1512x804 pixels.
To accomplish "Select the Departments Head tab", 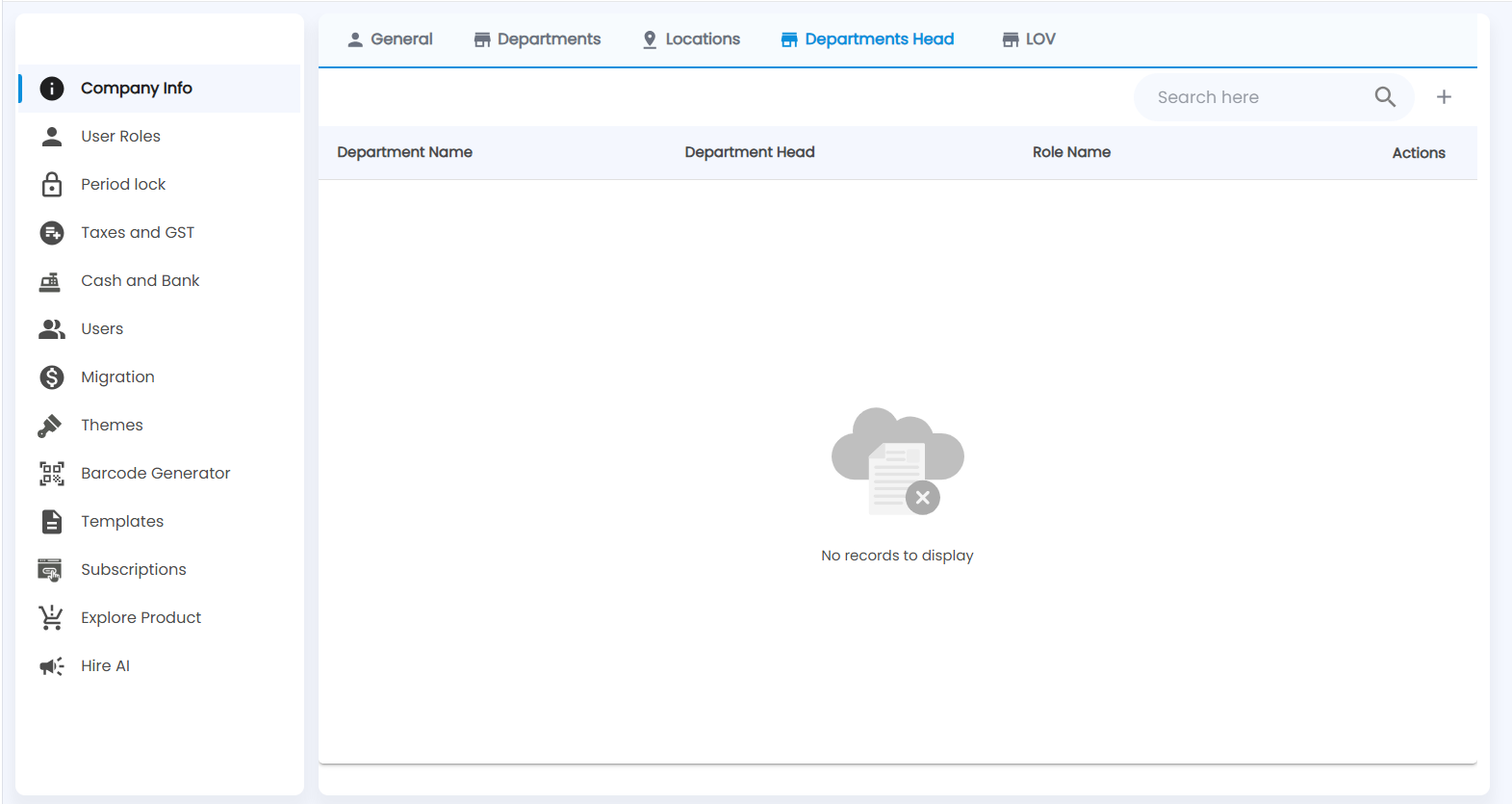I will 867,39.
